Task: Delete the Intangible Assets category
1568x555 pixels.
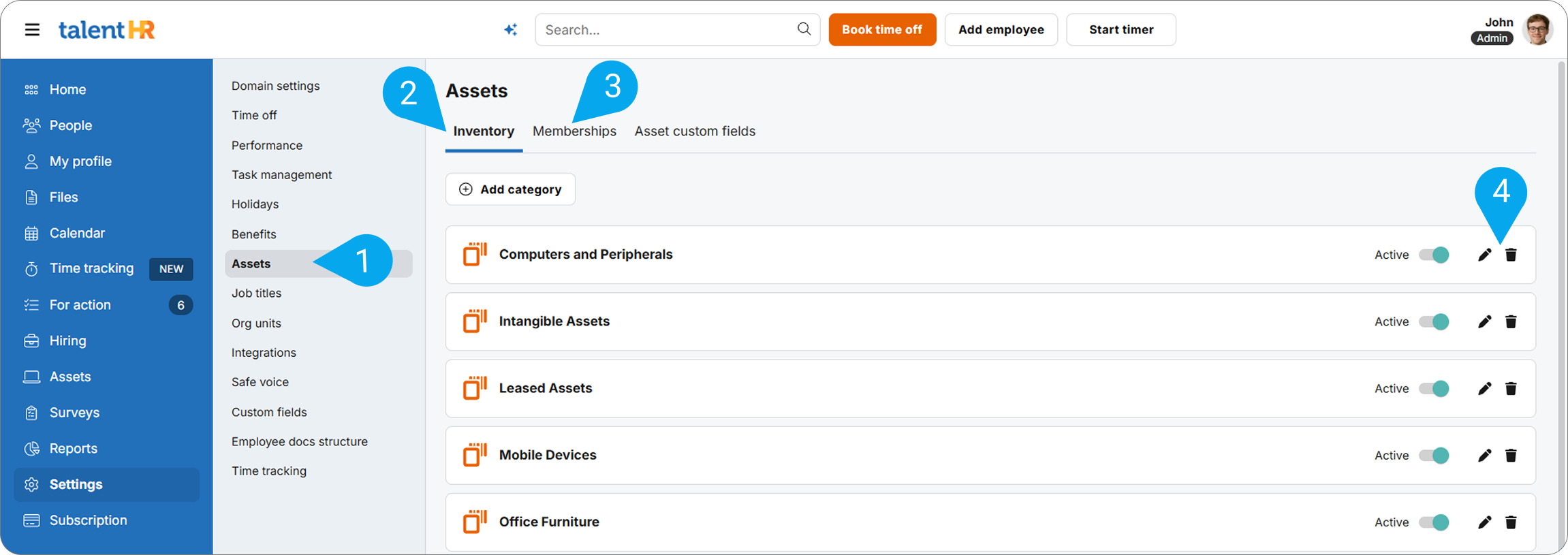Action: [1511, 321]
